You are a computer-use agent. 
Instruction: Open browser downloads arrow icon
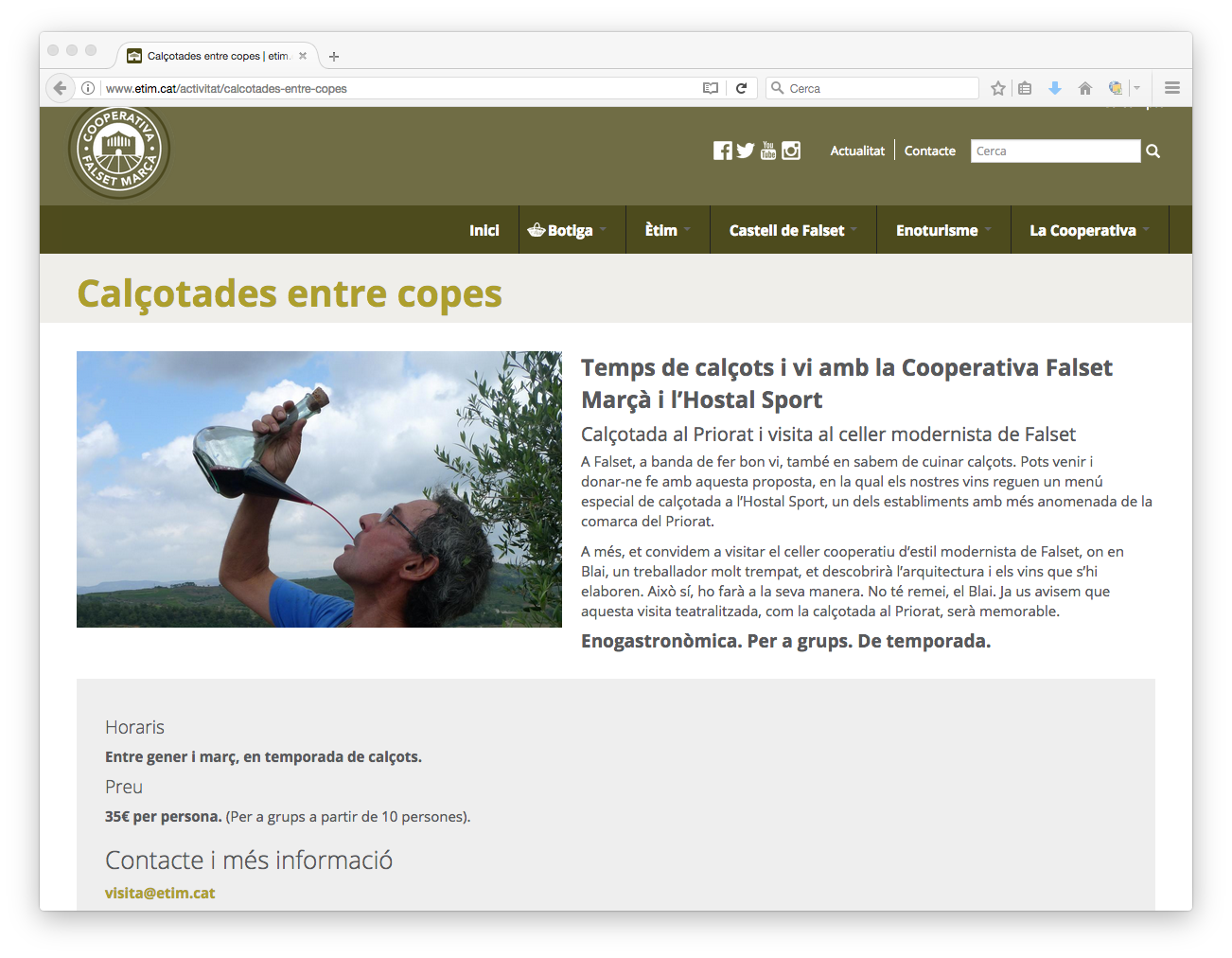pos(1054,88)
